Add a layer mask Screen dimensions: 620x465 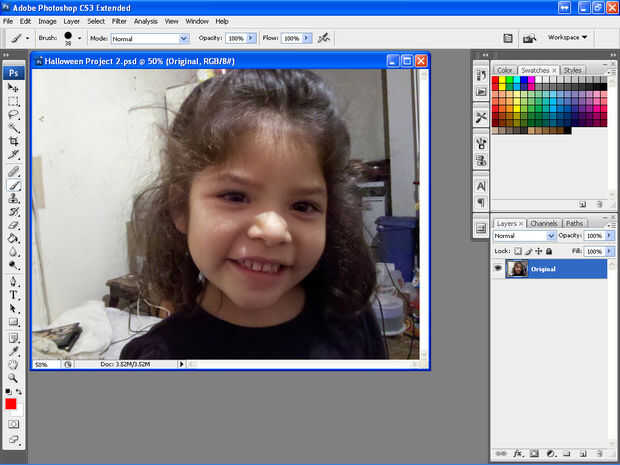tap(534, 454)
